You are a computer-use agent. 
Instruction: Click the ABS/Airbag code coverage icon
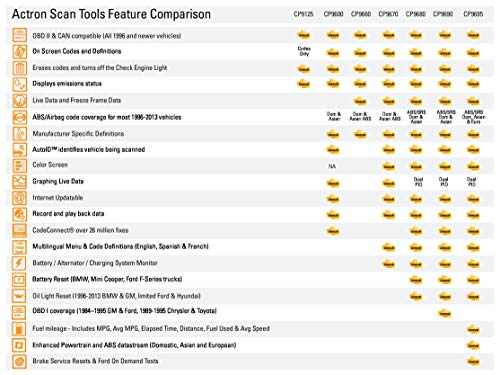click(x=19, y=117)
